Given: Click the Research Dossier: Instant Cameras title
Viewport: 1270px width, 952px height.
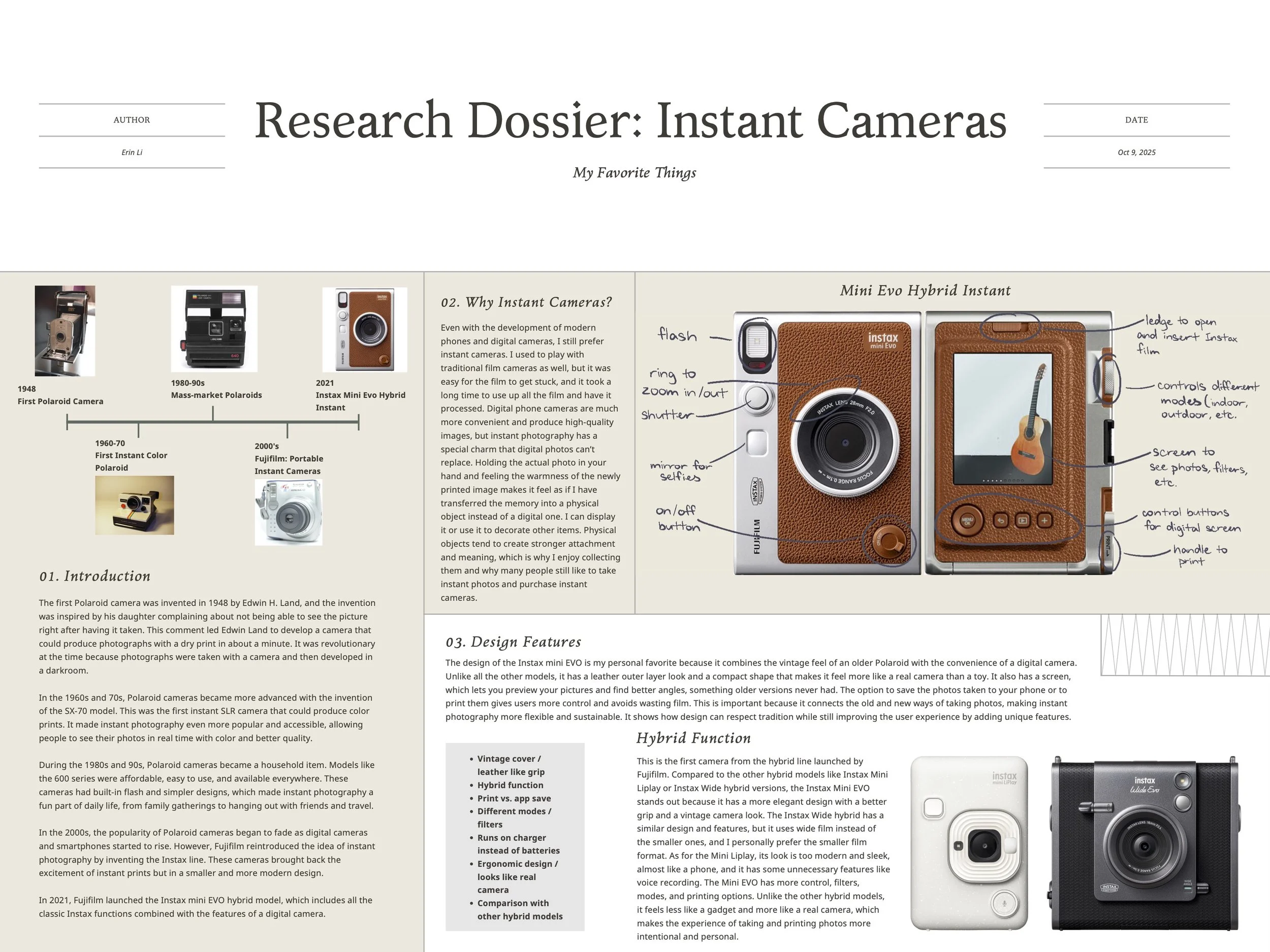Looking at the screenshot, I should click(x=630, y=120).
